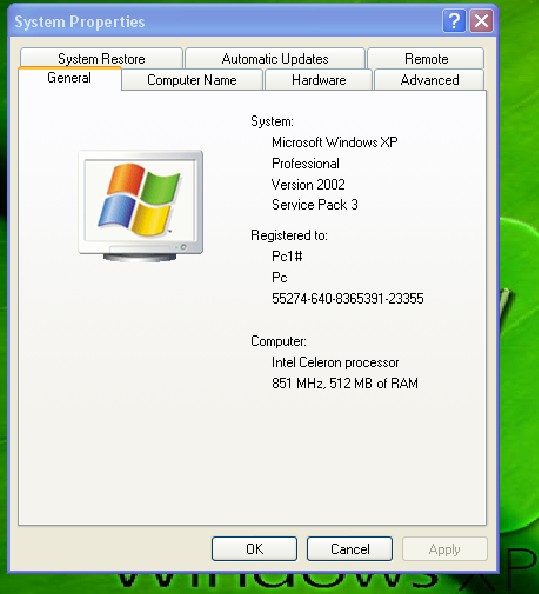
Task: Select the General tab
Action: 69,78
